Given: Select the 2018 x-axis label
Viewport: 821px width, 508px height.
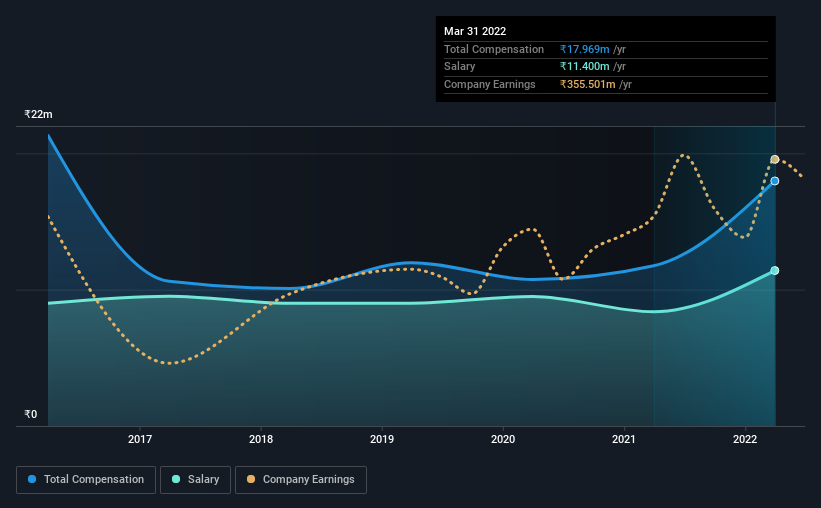Looking at the screenshot, I should click(261, 439).
